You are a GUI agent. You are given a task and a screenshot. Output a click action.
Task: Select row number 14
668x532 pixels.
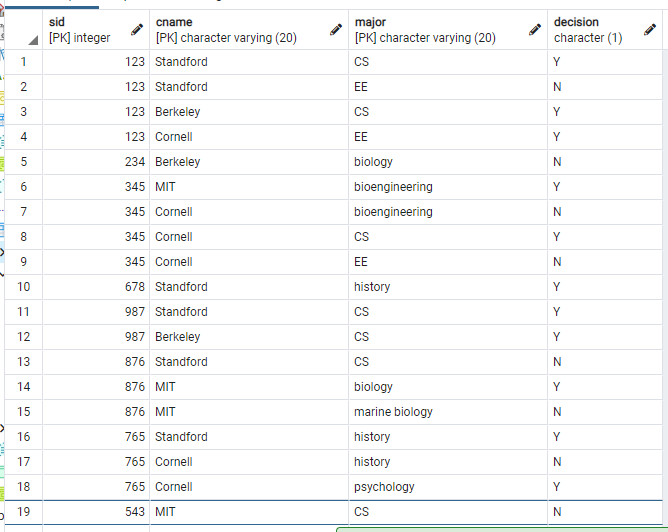pyautogui.click(x=23, y=387)
